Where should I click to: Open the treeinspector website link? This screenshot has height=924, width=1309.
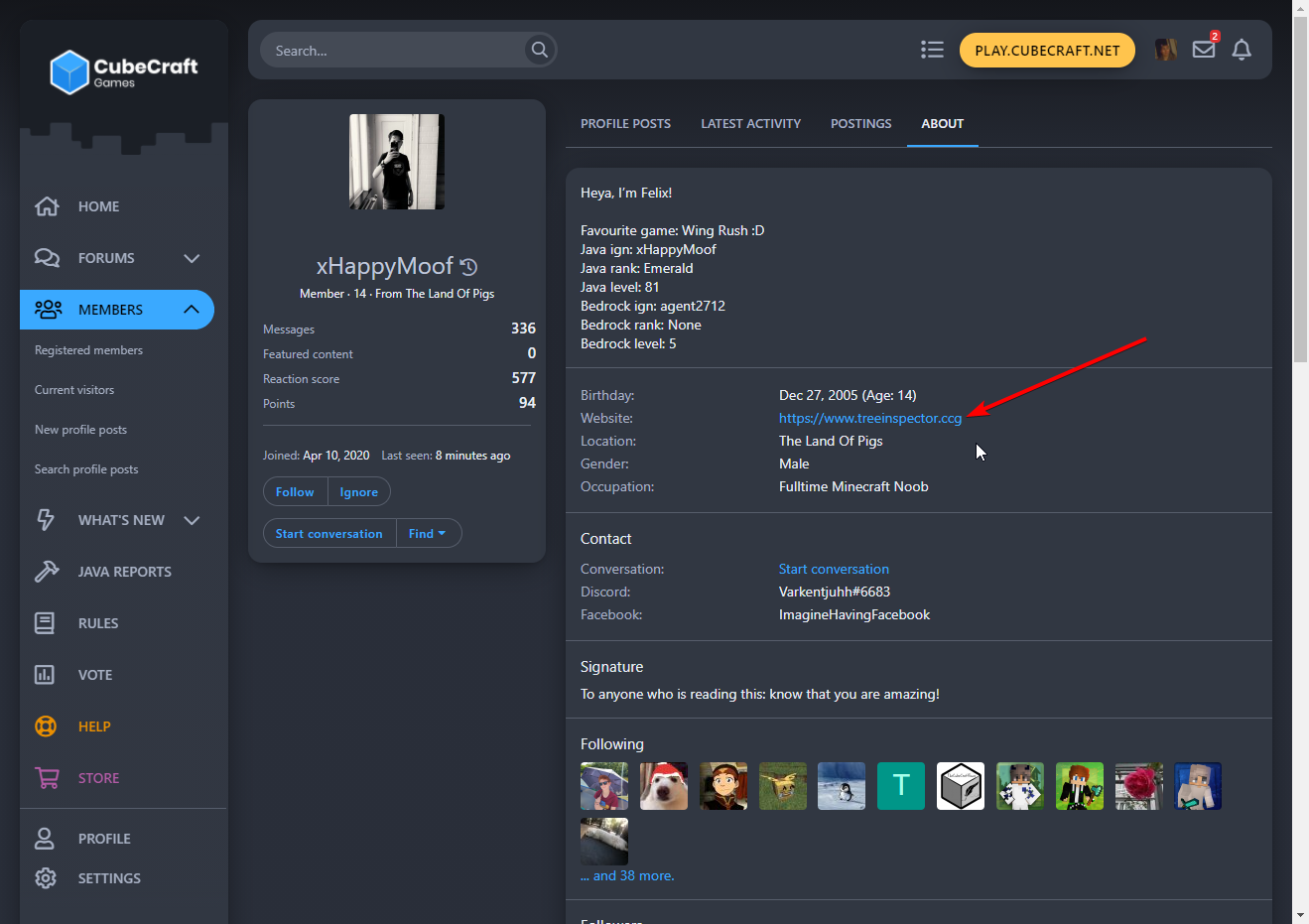[870, 418]
